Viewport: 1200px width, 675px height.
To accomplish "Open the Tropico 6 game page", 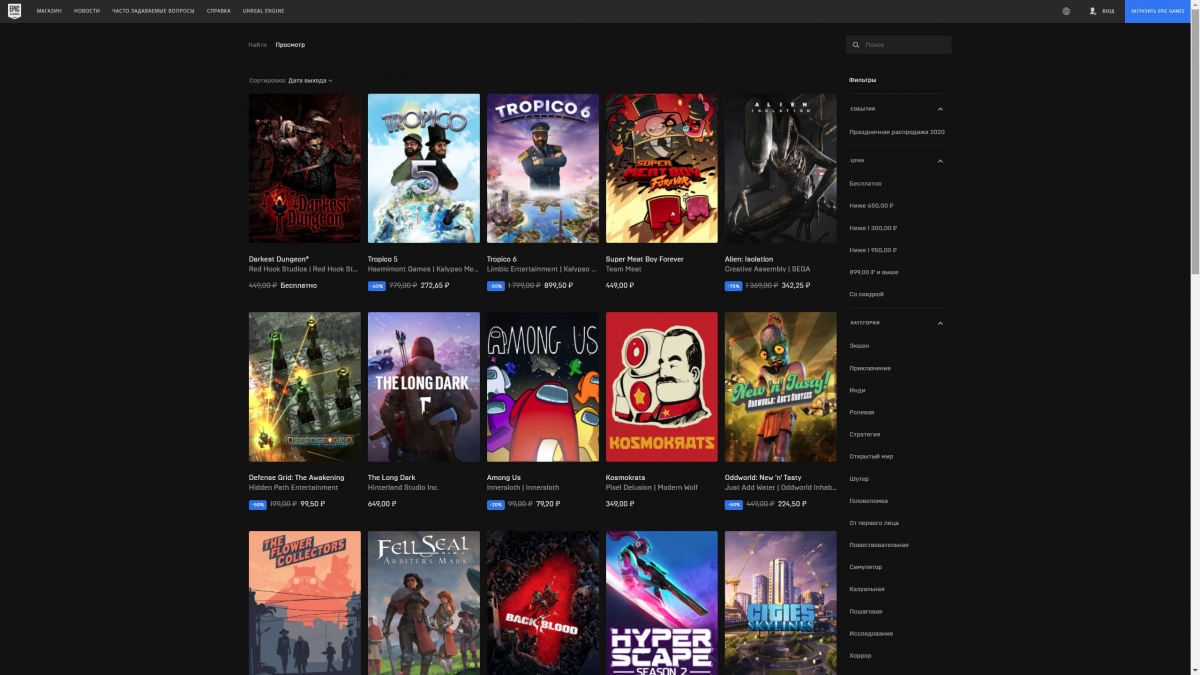I will click(x=542, y=168).
